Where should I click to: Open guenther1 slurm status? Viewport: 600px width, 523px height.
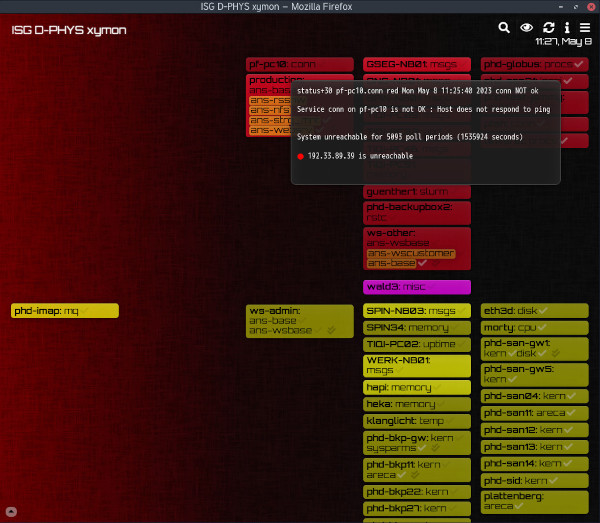417,192
